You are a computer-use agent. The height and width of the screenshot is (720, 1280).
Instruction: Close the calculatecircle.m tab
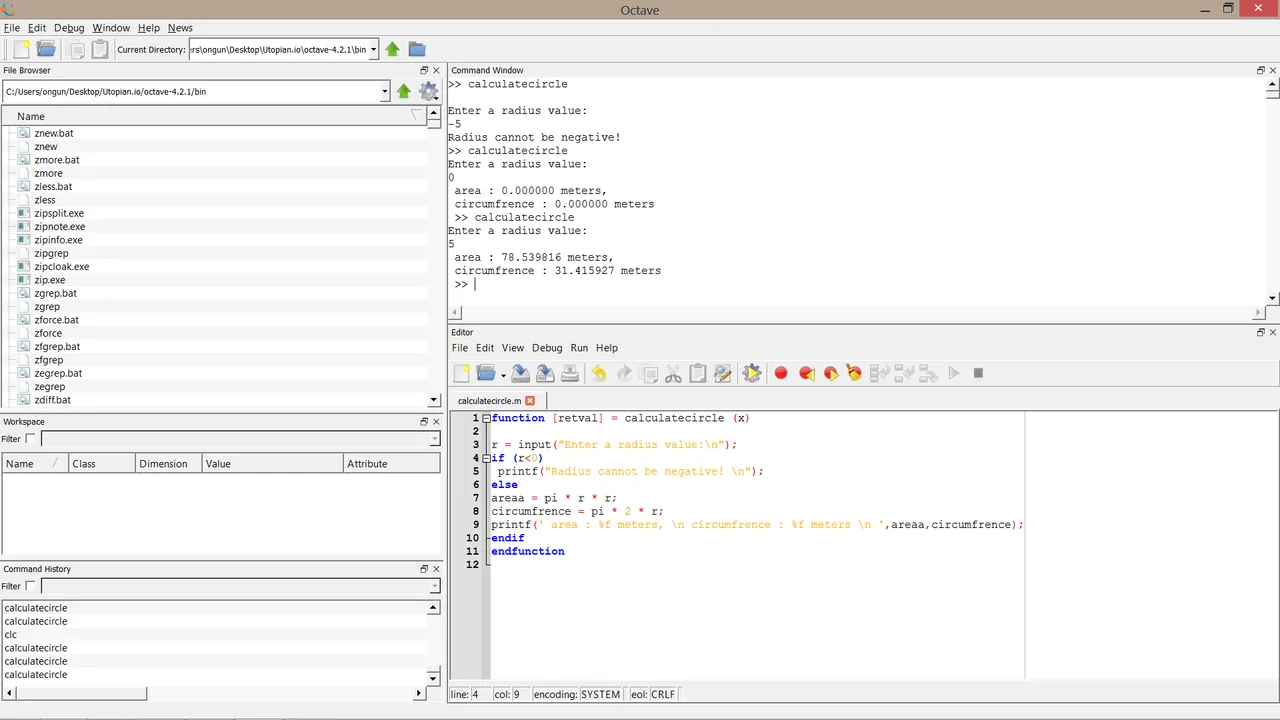click(530, 400)
